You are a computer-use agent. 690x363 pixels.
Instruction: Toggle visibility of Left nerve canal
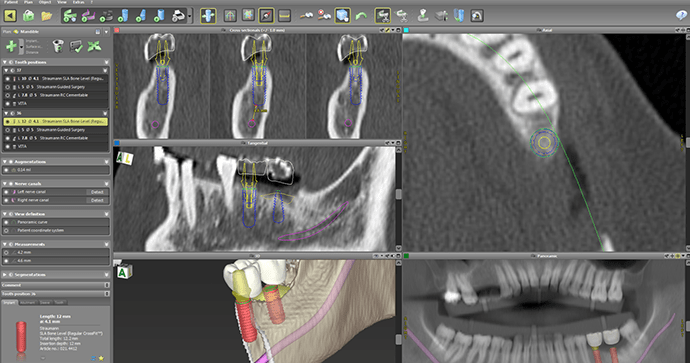pyautogui.click(x=7, y=192)
